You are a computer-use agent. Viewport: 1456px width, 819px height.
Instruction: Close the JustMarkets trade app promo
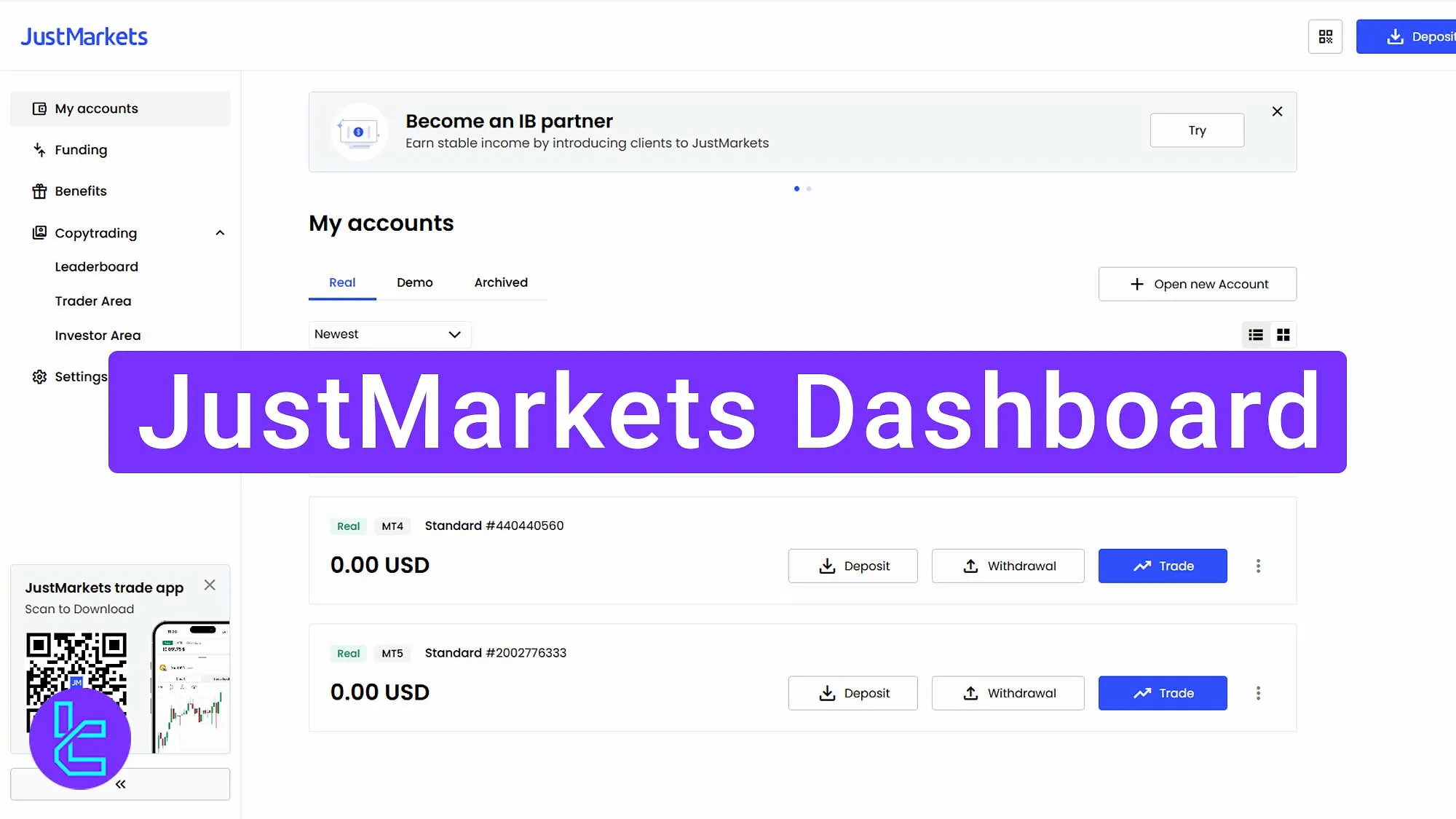pyautogui.click(x=210, y=585)
